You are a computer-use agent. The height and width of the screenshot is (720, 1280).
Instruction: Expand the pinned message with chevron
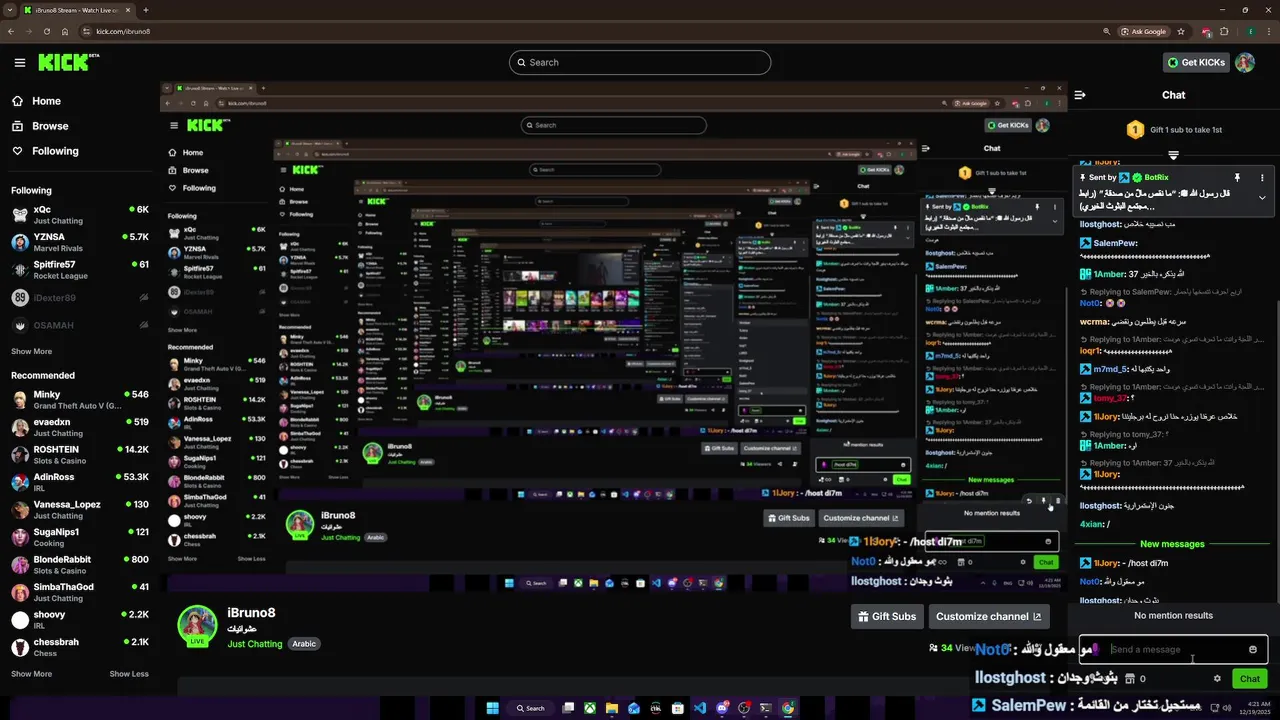pyautogui.click(x=1262, y=198)
